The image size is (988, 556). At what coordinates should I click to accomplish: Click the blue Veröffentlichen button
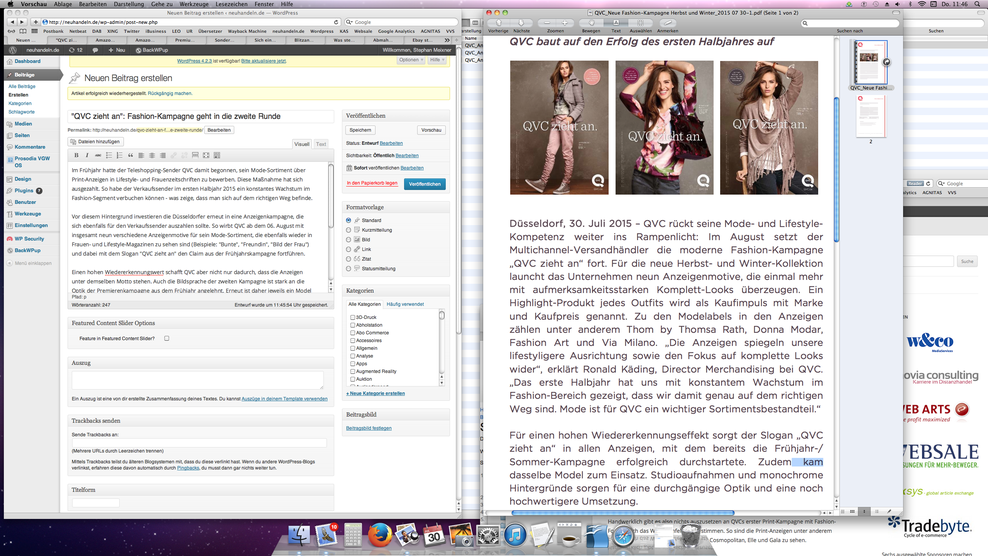(425, 184)
